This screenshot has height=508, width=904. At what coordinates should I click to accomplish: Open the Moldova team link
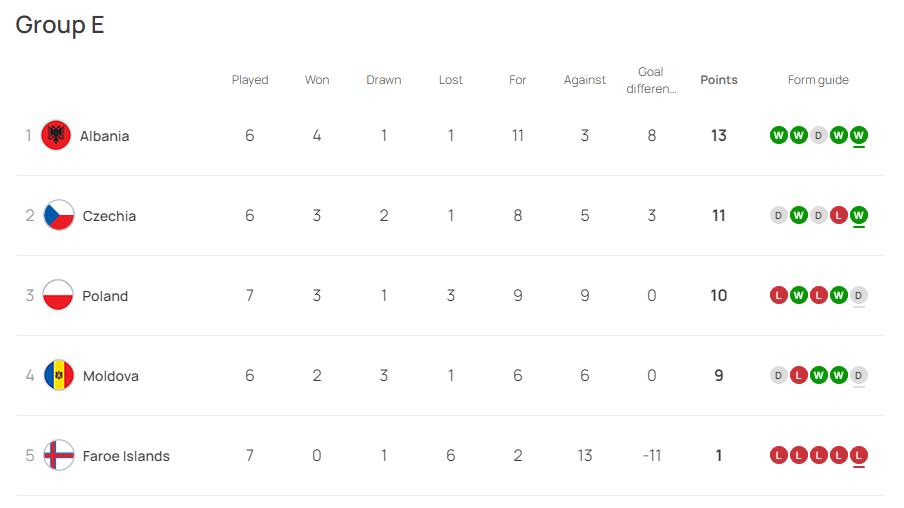pyautogui.click(x=111, y=377)
